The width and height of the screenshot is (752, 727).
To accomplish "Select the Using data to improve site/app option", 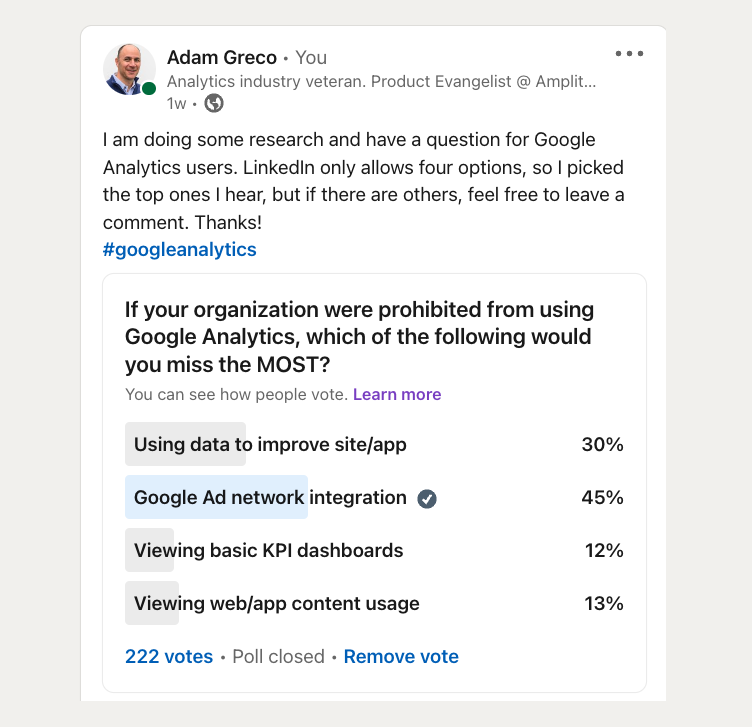I will pos(375,444).
